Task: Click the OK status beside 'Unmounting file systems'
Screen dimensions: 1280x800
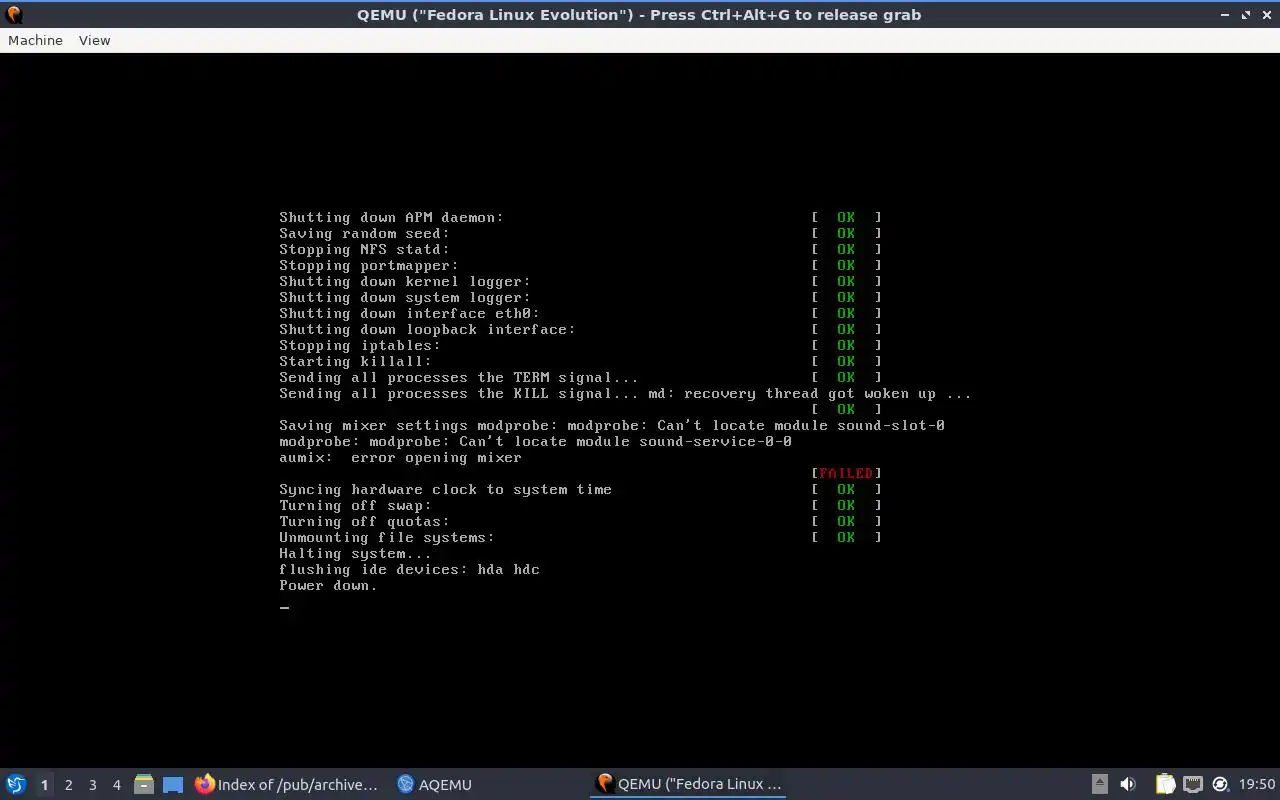Action: [846, 537]
